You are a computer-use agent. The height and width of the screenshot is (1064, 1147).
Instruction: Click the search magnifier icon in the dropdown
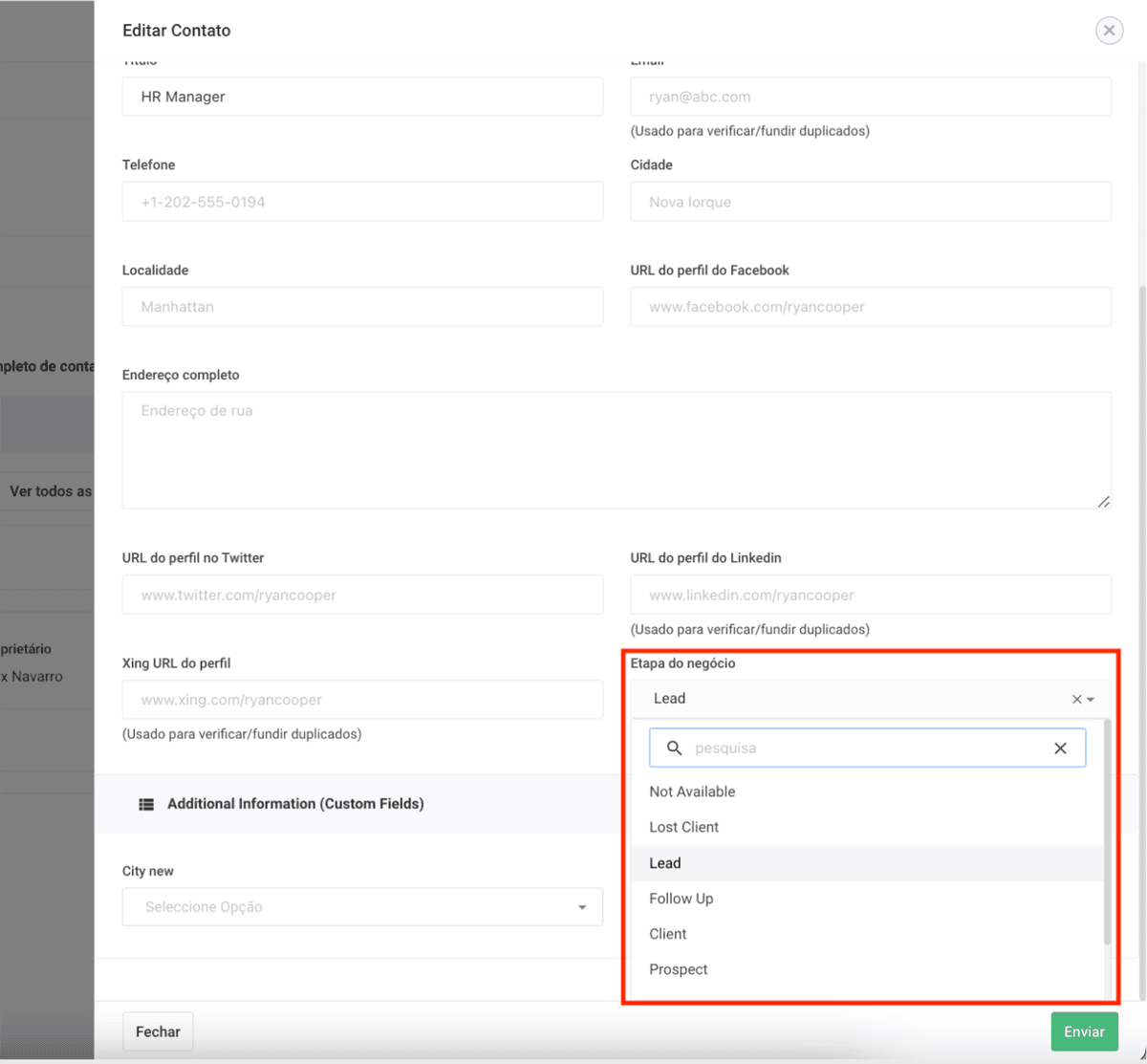click(675, 748)
